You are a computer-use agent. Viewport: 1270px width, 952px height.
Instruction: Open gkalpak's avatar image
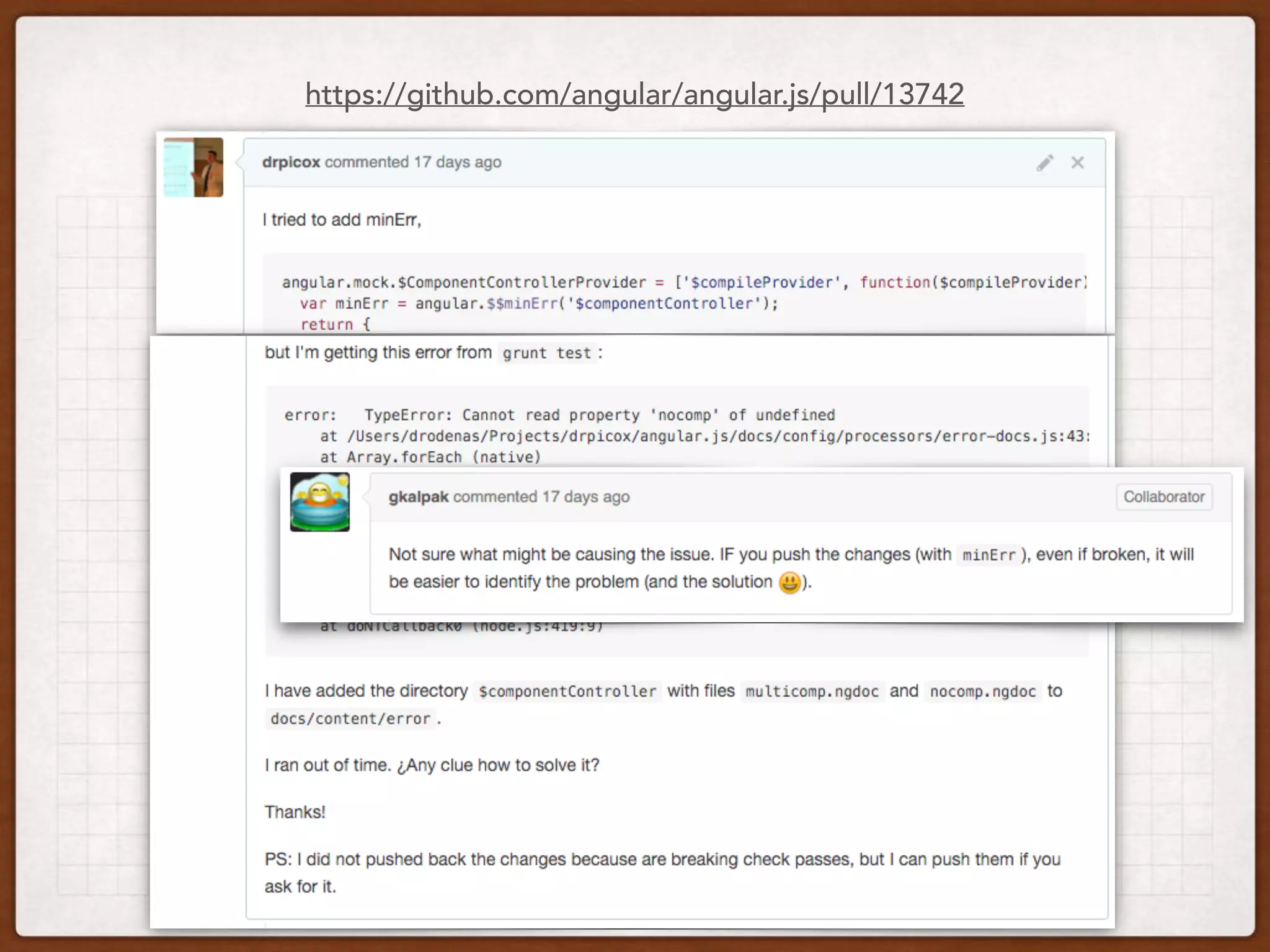point(320,502)
